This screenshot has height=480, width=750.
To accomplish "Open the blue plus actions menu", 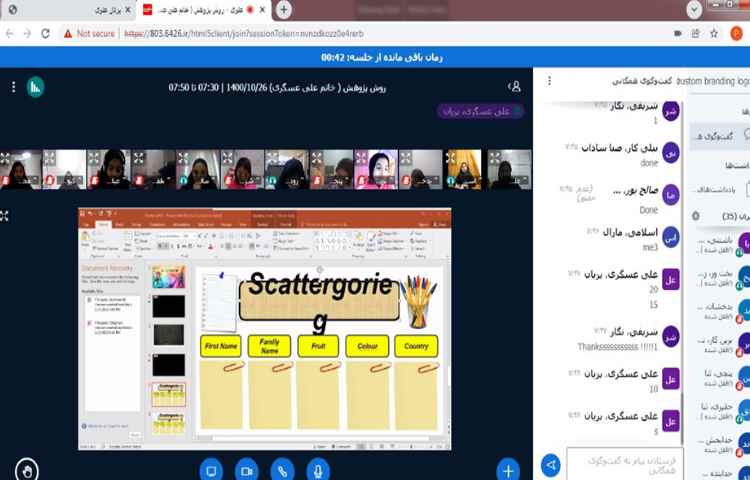I will [x=508, y=471].
